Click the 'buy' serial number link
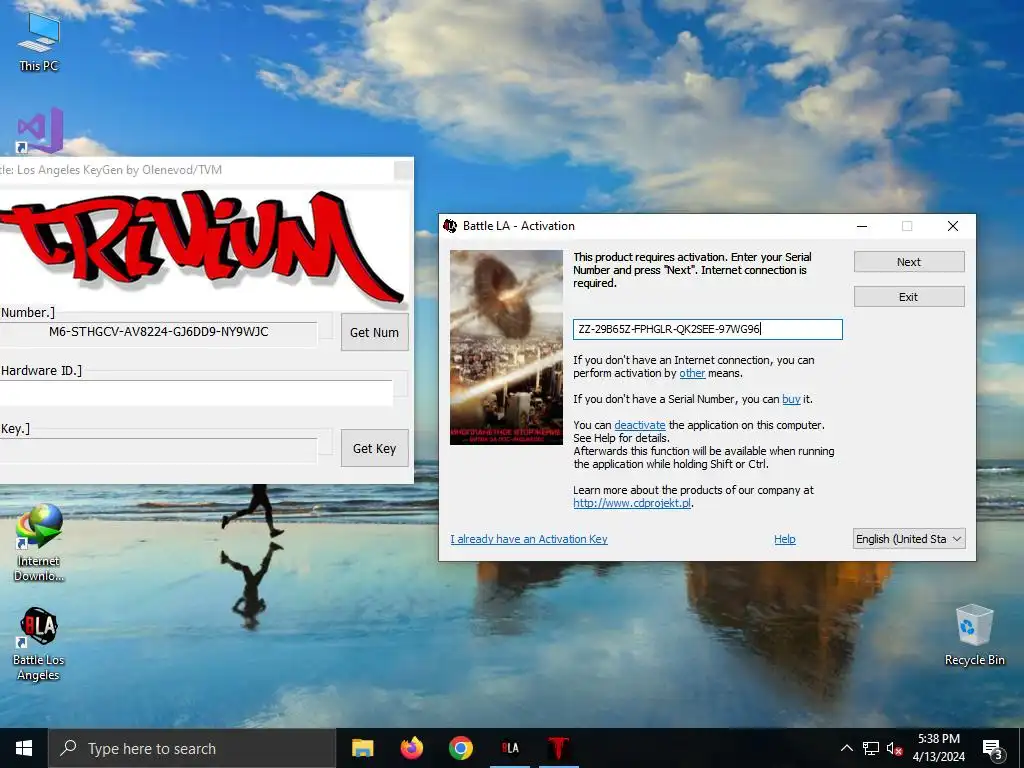This screenshot has width=1024, height=768. point(791,399)
